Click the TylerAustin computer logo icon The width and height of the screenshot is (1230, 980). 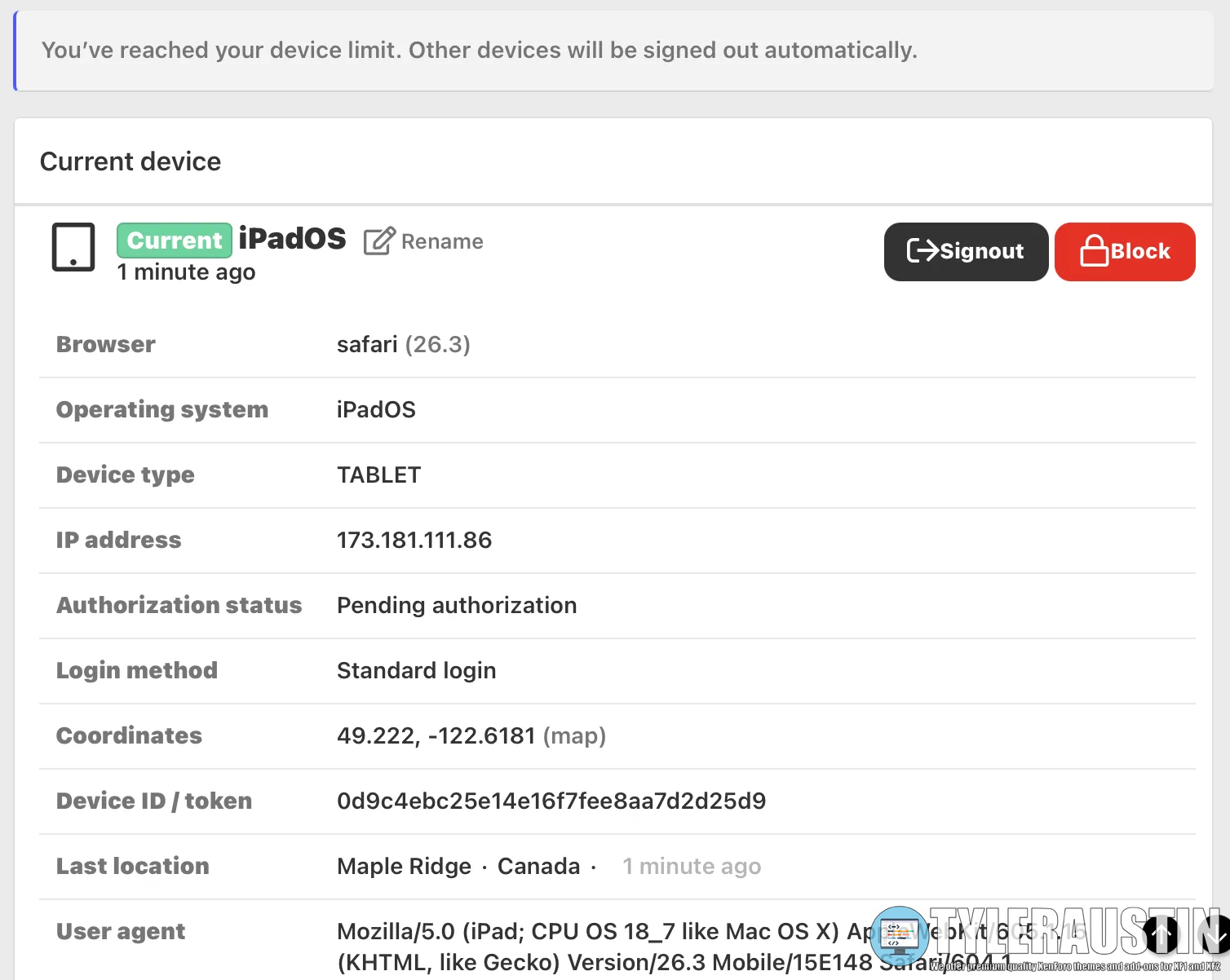[x=899, y=936]
